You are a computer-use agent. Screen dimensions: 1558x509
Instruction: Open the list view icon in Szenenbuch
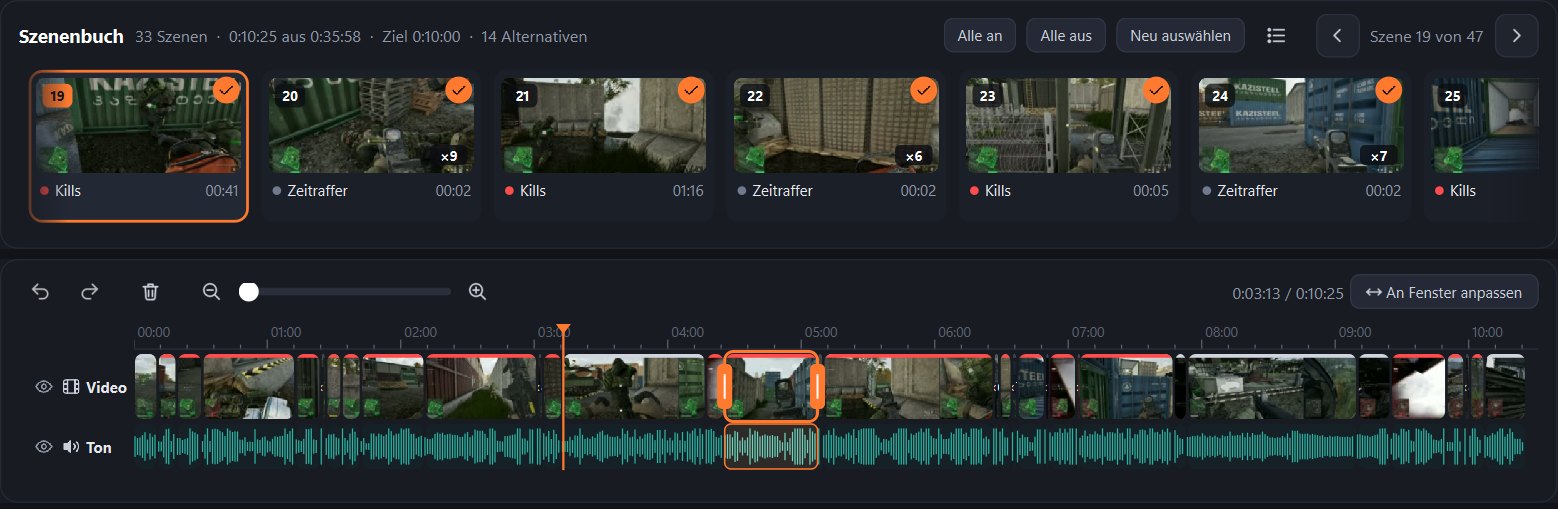point(1275,36)
